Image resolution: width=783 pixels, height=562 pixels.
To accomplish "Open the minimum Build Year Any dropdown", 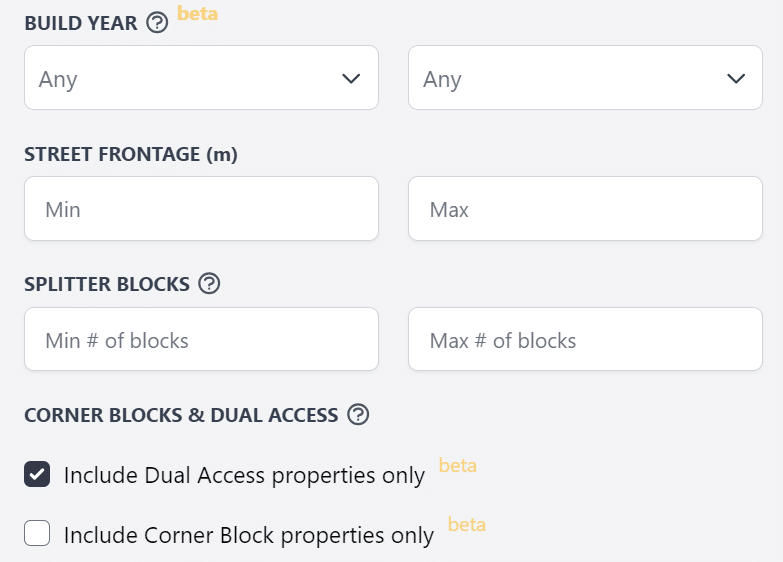I will pyautogui.click(x=201, y=77).
